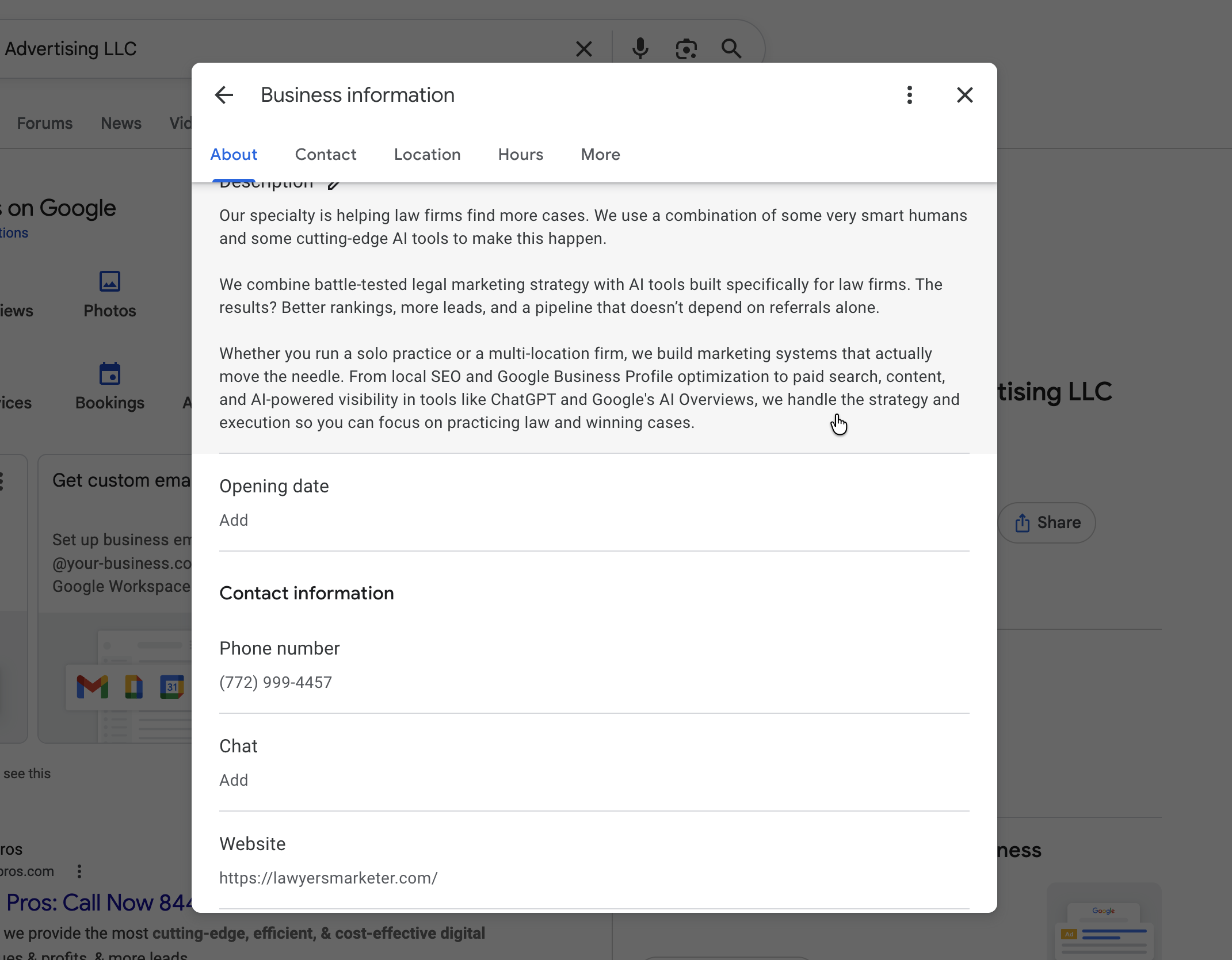Click the business description paragraph to edit
The height and width of the screenshot is (960, 1232).
click(x=593, y=319)
